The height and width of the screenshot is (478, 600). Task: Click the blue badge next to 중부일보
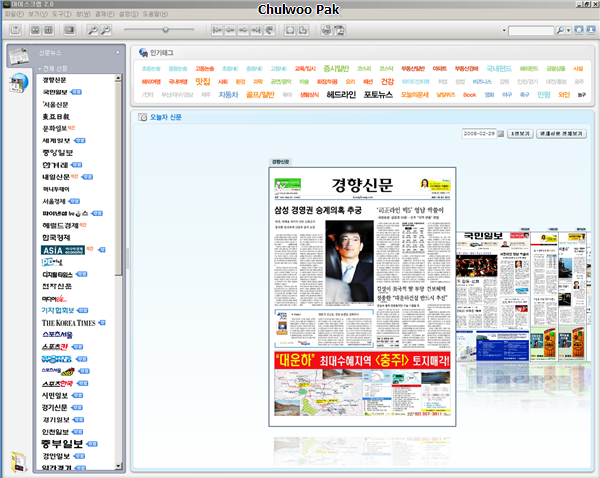pos(92,444)
